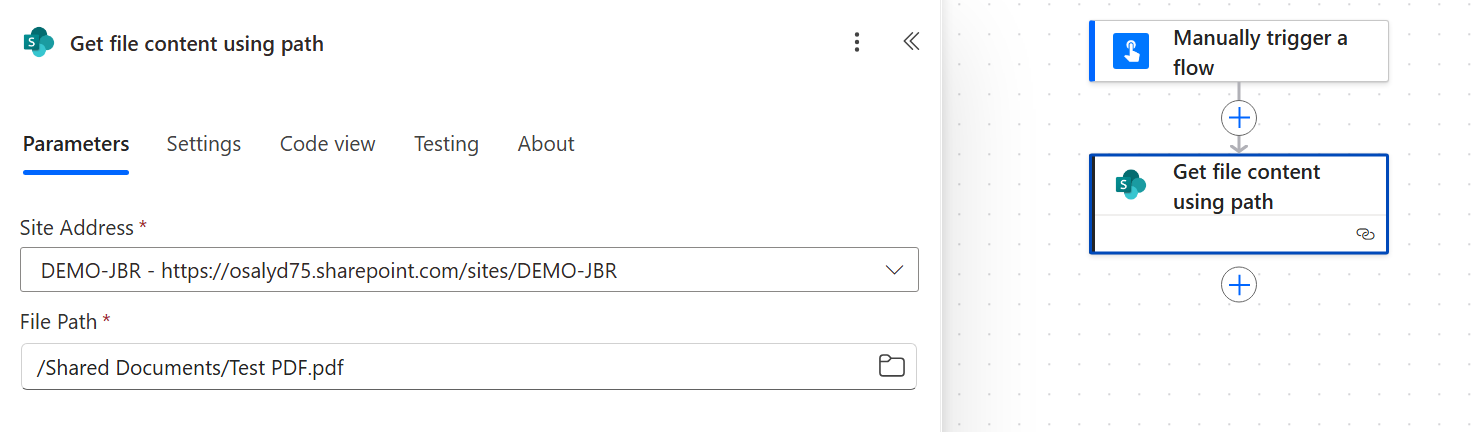The width and height of the screenshot is (1474, 432).
Task: Open the folder picker for File Path
Action: (890, 366)
